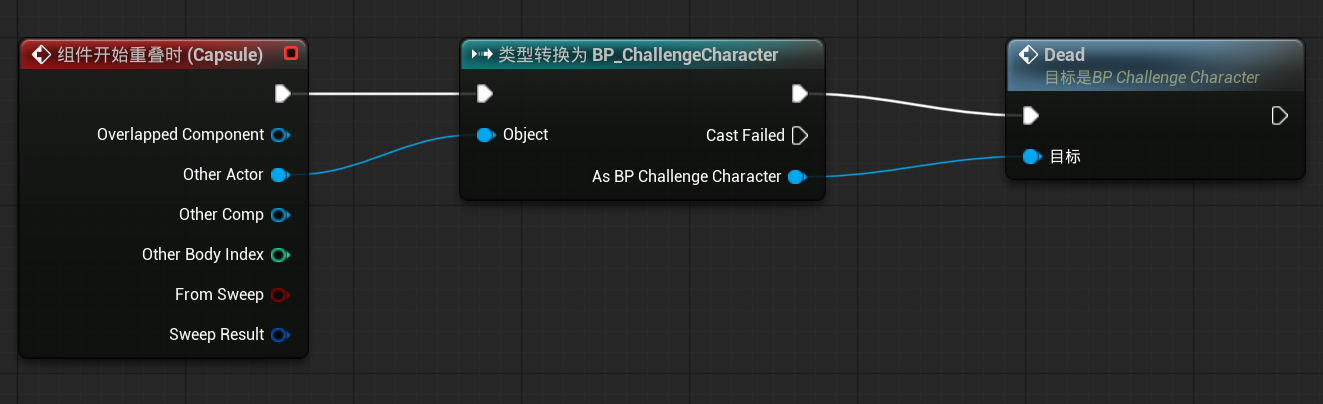Click the Dead node execution output pin
Viewport: 1323px width, 404px height.
(1279, 116)
